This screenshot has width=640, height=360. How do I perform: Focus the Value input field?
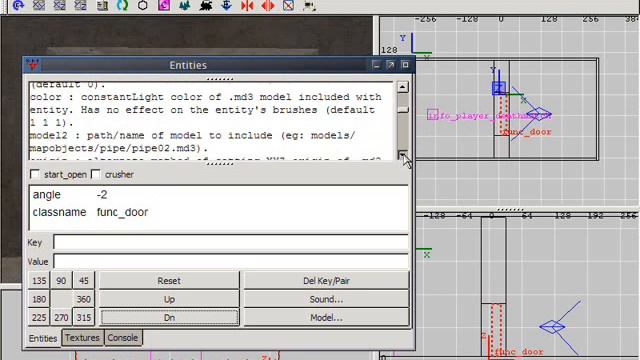tap(231, 261)
